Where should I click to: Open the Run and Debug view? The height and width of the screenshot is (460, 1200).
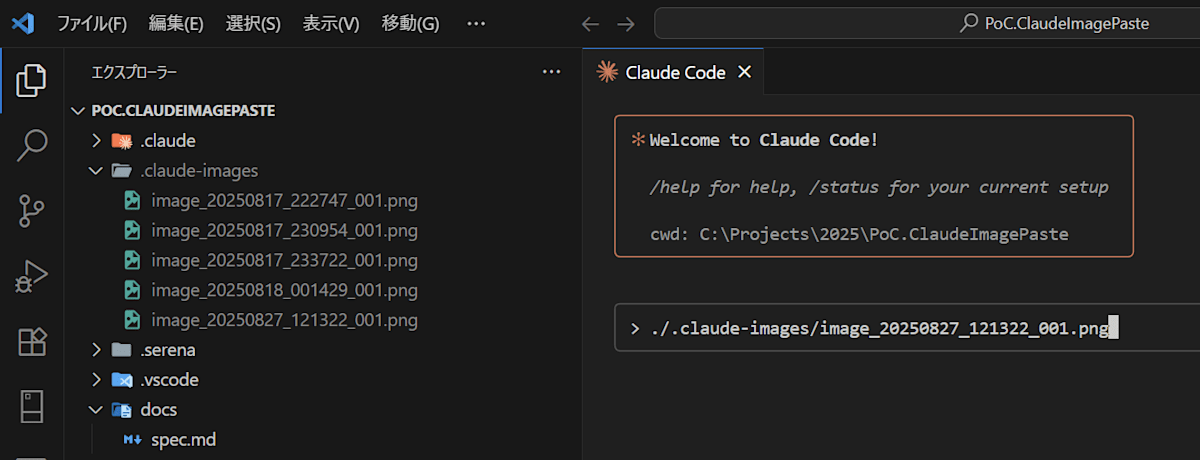(x=32, y=277)
